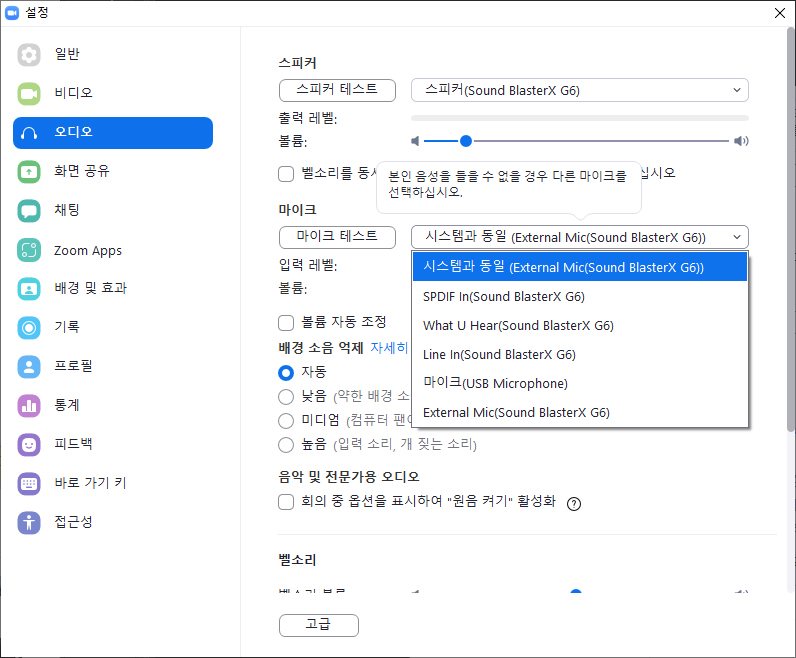Click the 마이크 테스트 button
Viewport: 796px width, 658px height.
337,237
